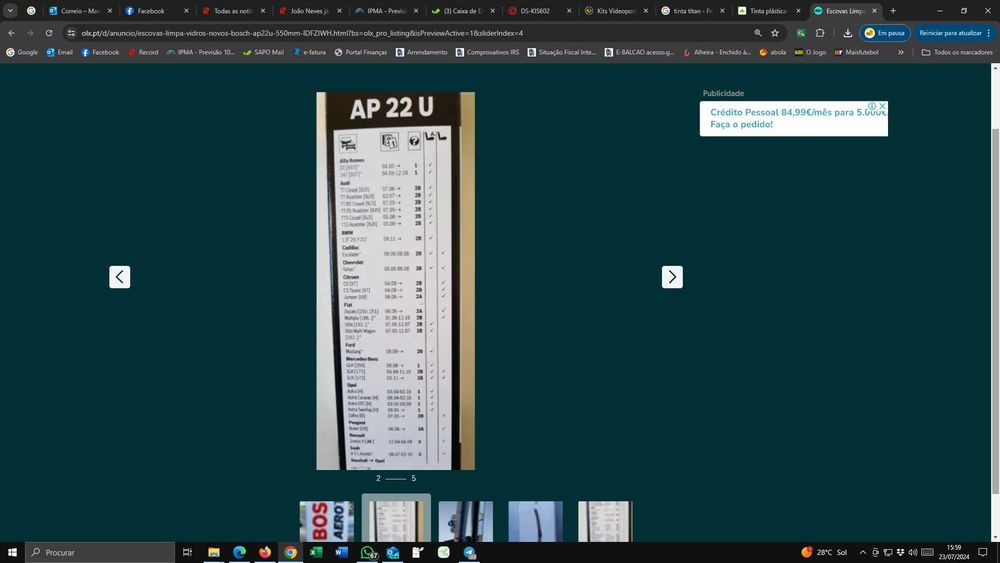
Task: Open Telegram from the taskbar
Action: (469, 552)
